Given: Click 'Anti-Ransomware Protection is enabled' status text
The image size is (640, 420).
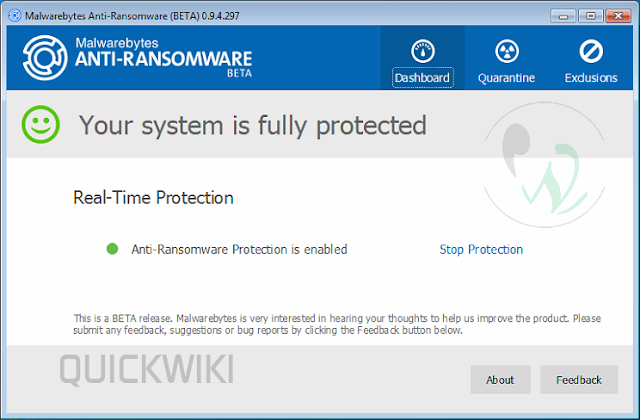Looking at the screenshot, I should pyautogui.click(x=239, y=249).
